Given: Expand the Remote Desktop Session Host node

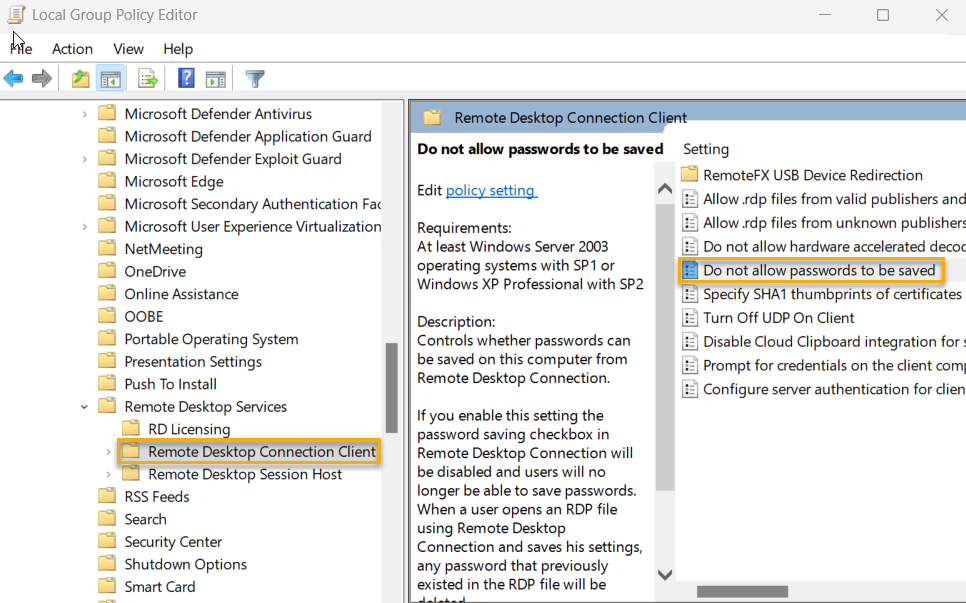Looking at the screenshot, I should (x=108, y=473).
